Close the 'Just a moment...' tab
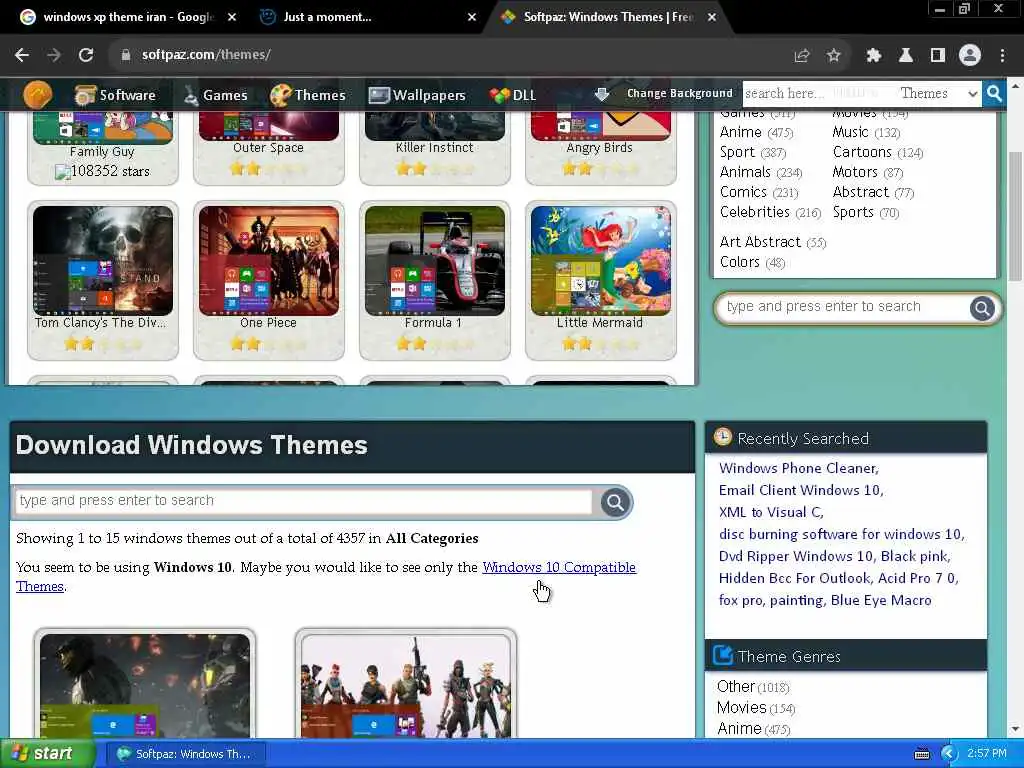 (x=472, y=18)
